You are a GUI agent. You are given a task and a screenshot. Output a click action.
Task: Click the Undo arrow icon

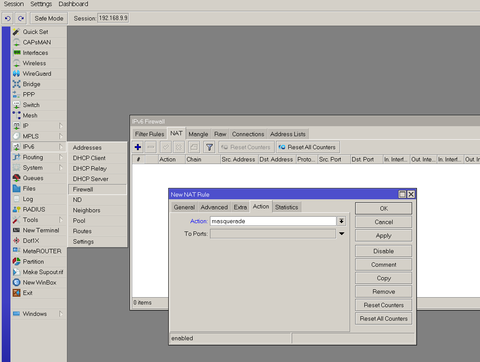pyautogui.click(x=8, y=18)
